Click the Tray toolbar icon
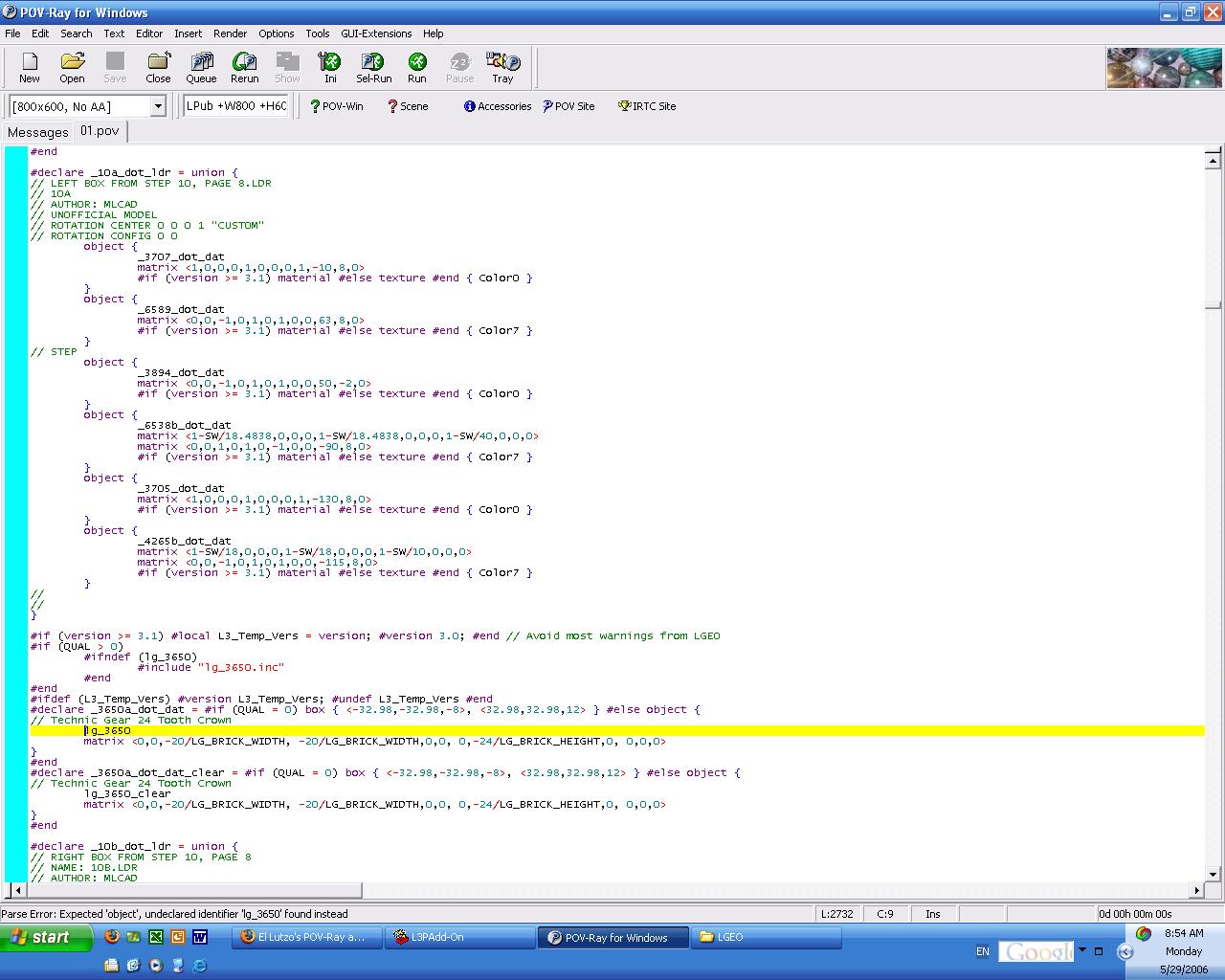Screen dimensions: 1225x980 [502, 68]
